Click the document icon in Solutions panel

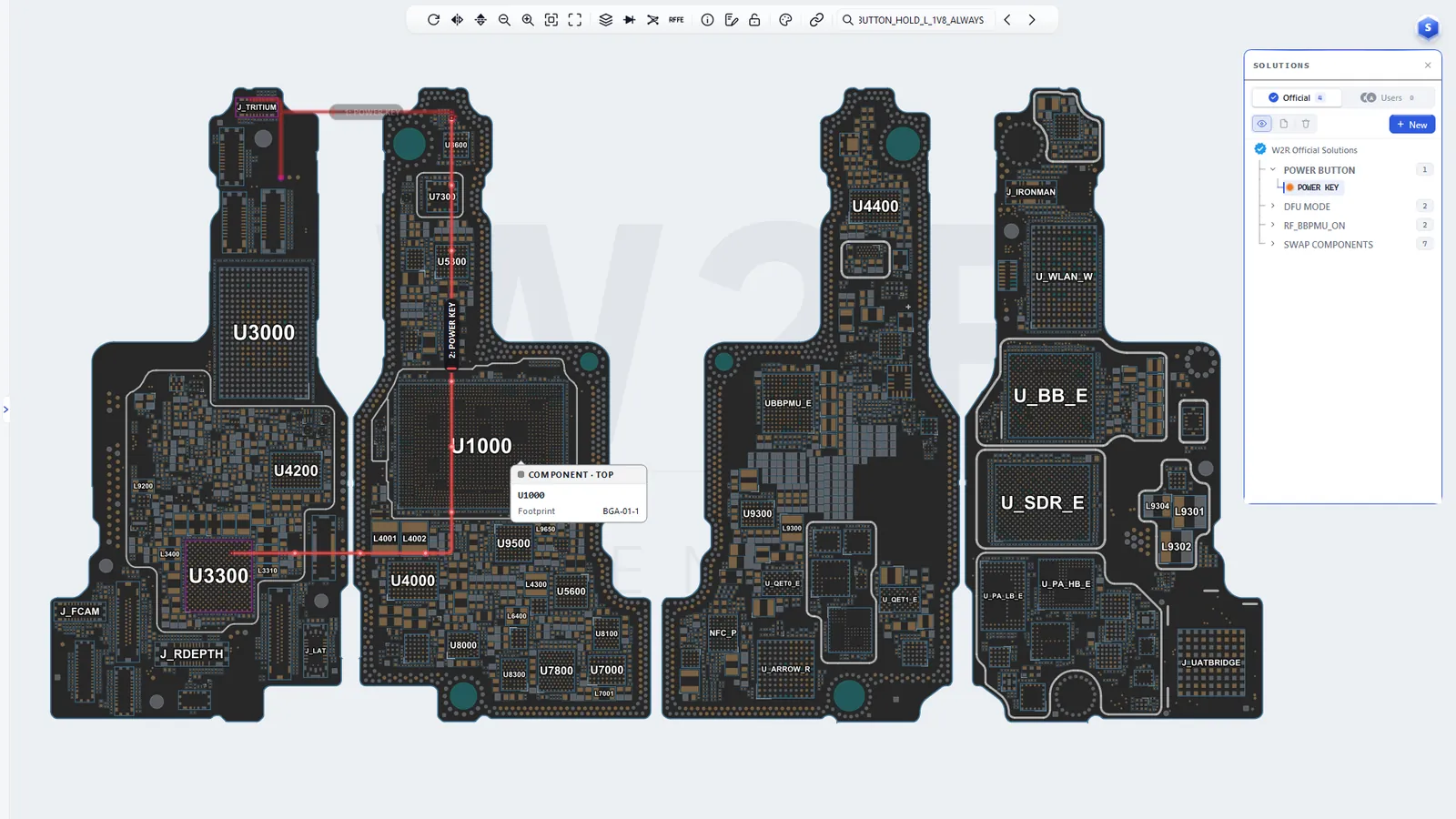1284,124
